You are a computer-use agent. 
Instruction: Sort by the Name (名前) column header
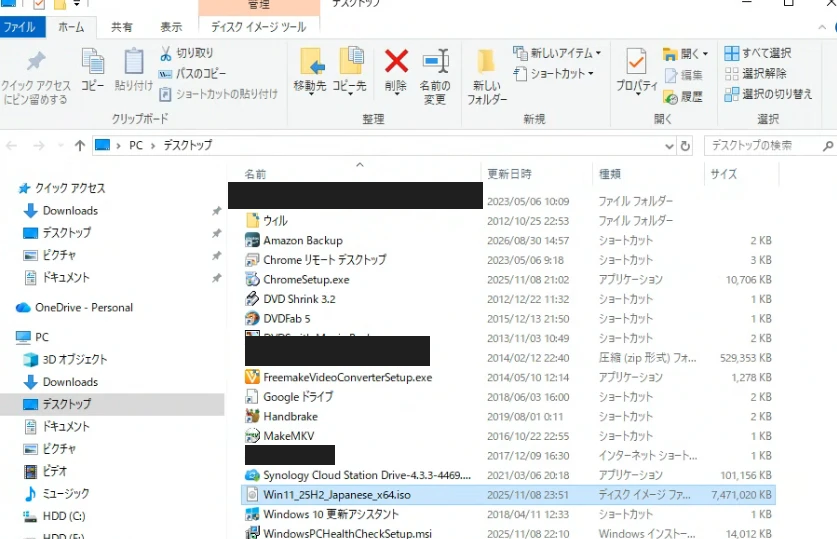pyautogui.click(x=255, y=174)
